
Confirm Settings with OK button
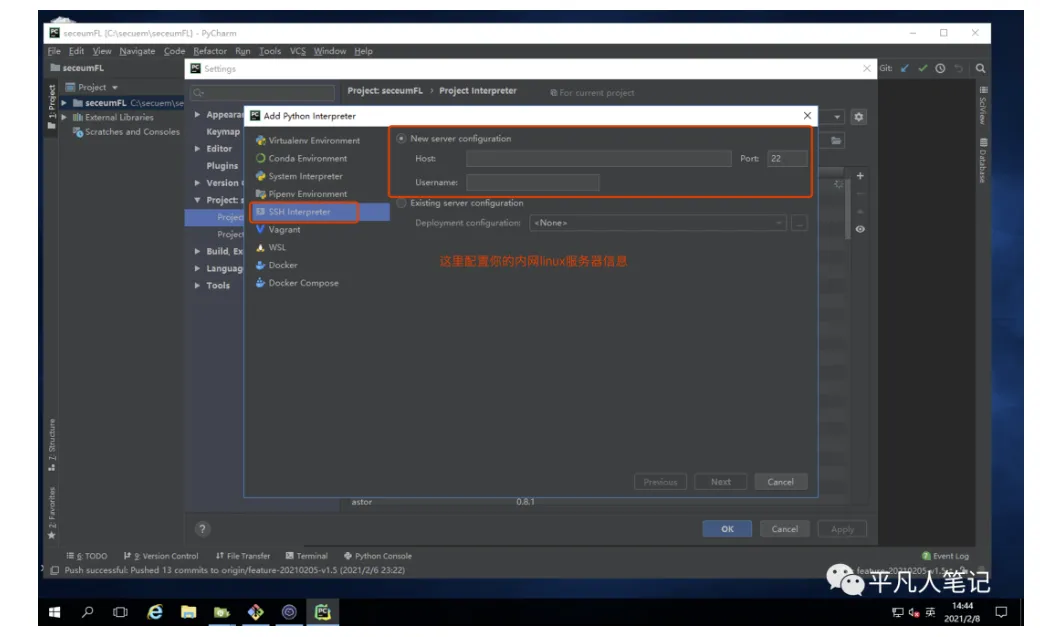(x=727, y=529)
